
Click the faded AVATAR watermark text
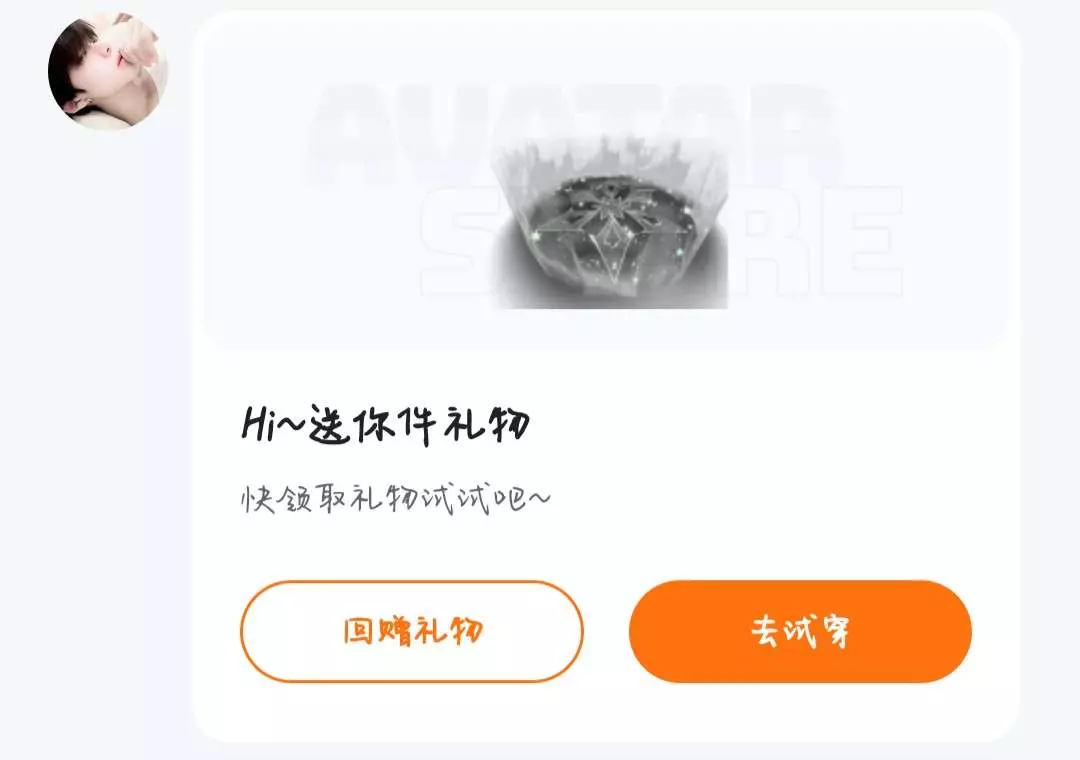(575, 136)
